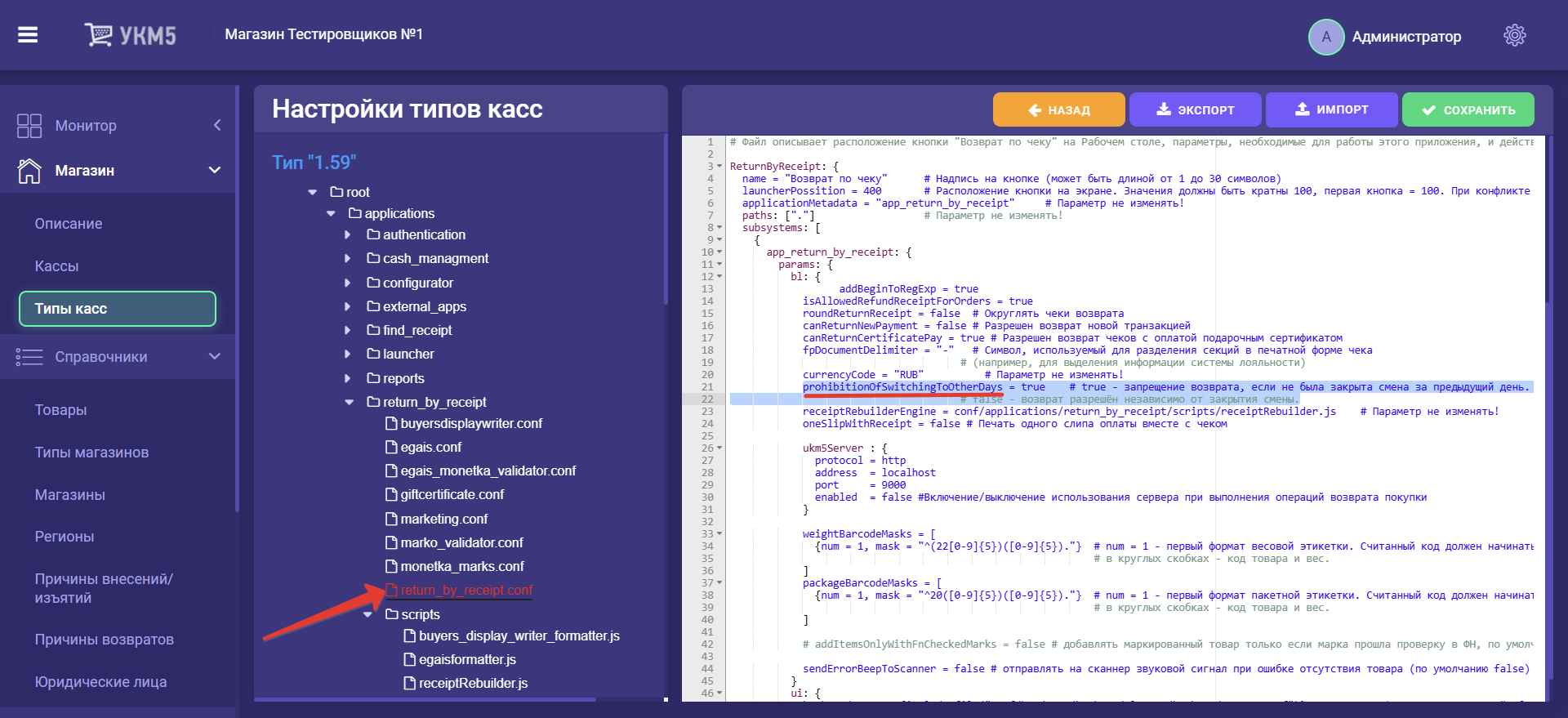Select the Типы касс menu item
The width and height of the screenshot is (1568, 718).
[x=118, y=309]
